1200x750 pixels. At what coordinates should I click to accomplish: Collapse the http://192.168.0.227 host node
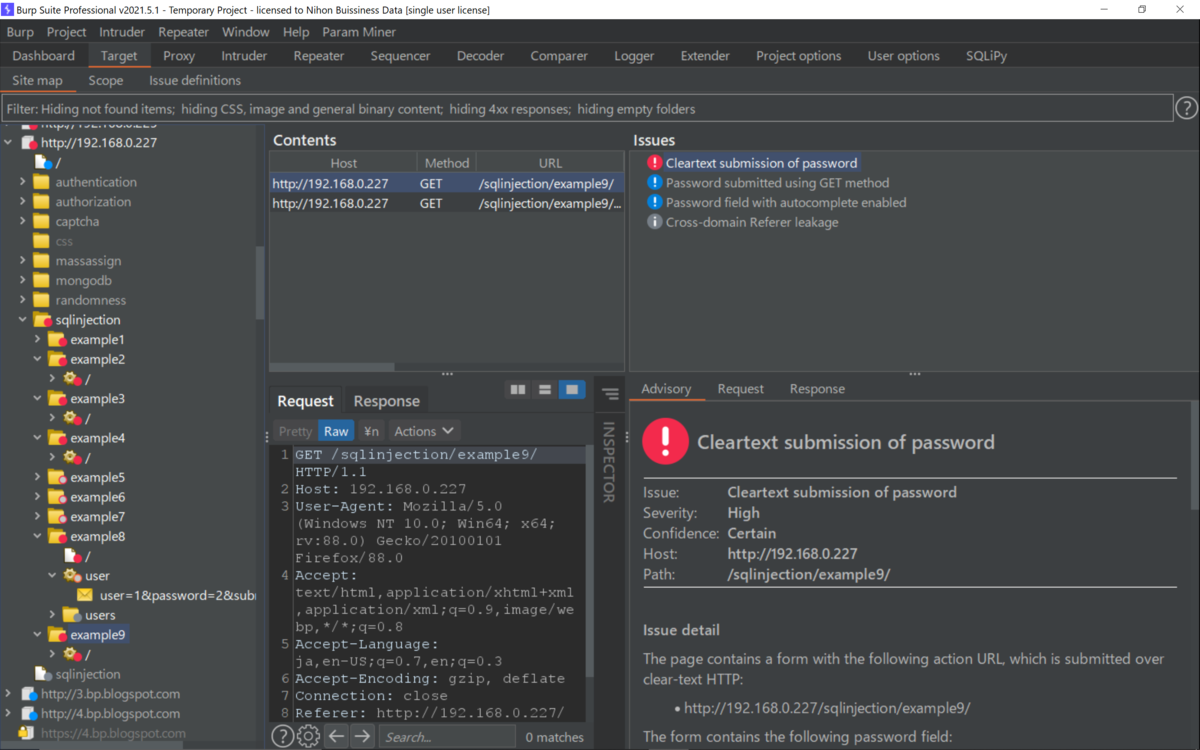[9, 143]
